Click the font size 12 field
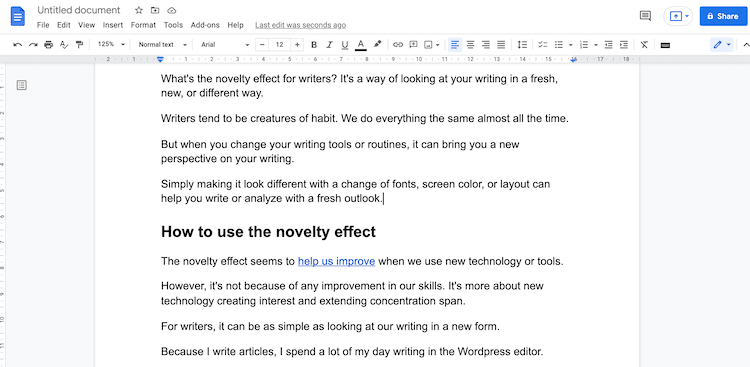This screenshot has height=367, width=750. (280, 44)
